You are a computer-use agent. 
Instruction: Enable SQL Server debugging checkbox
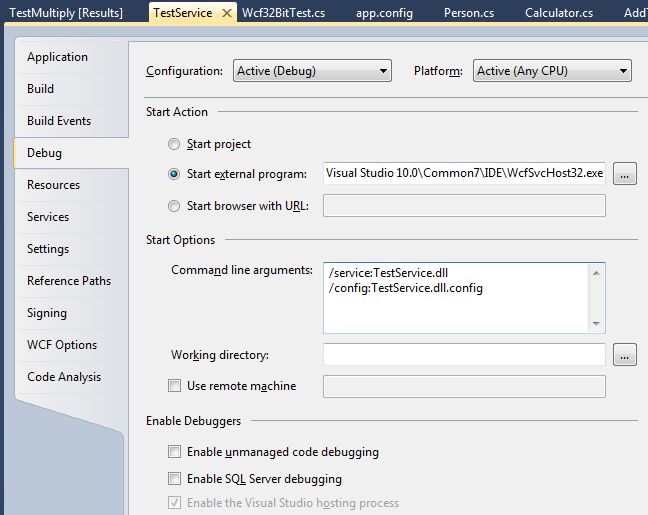coord(174,478)
